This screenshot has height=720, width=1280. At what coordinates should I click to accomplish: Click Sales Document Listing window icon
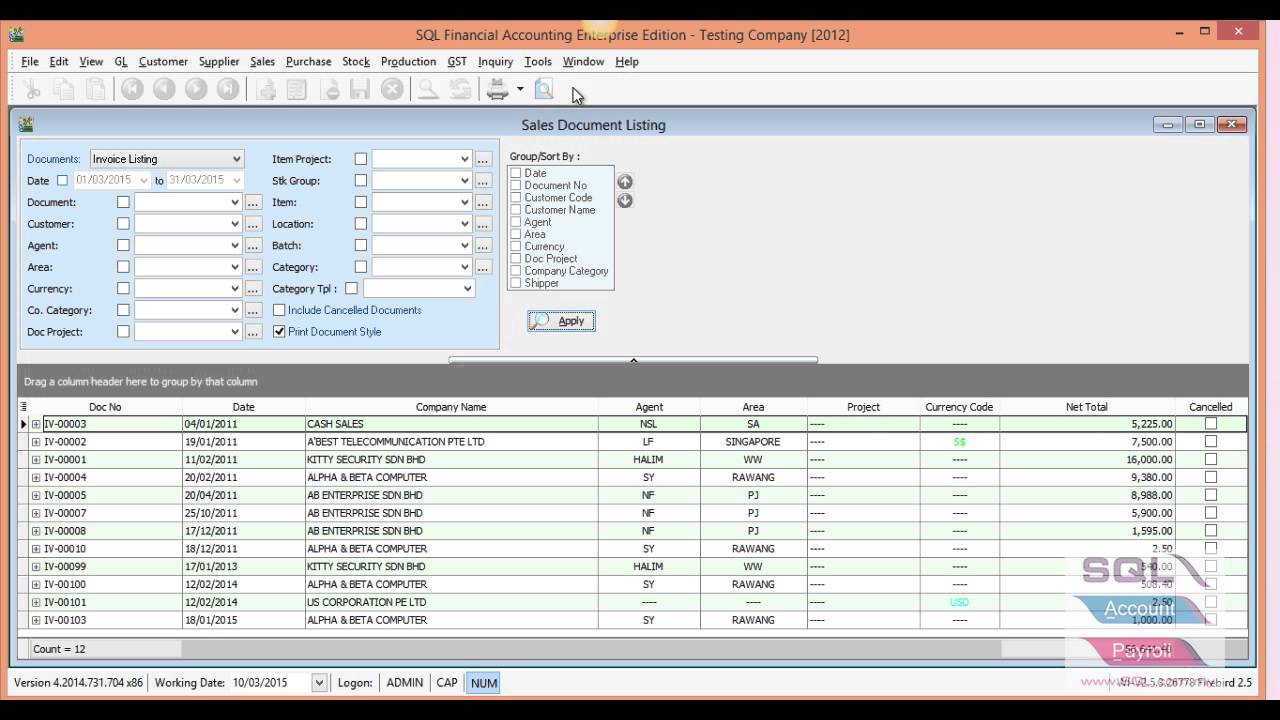(26, 125)
